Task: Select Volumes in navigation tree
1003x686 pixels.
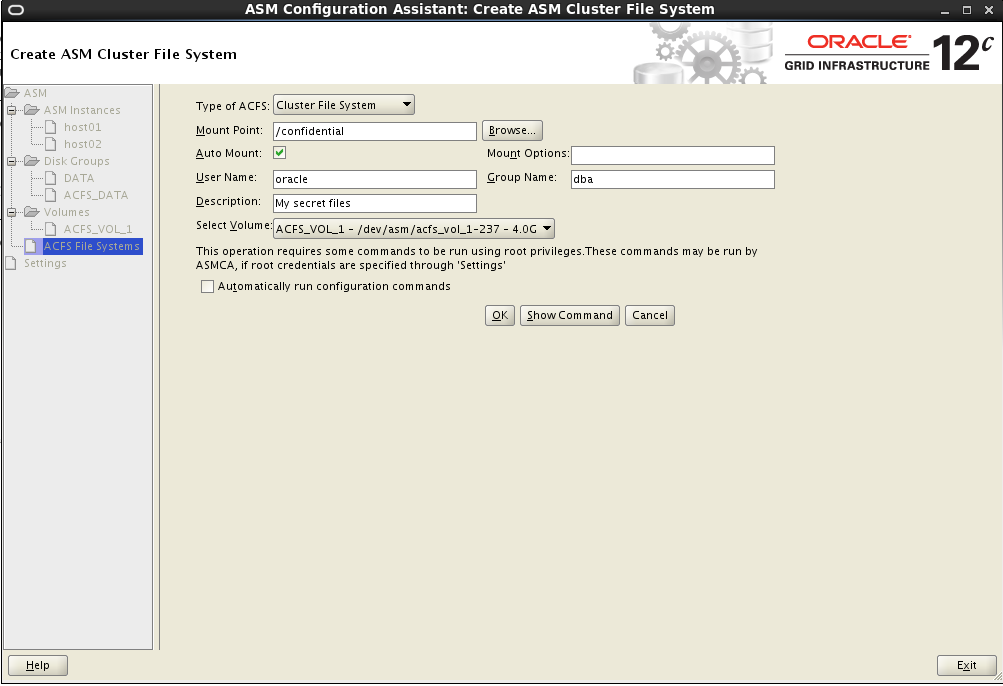Action: (x=67, y=212)
